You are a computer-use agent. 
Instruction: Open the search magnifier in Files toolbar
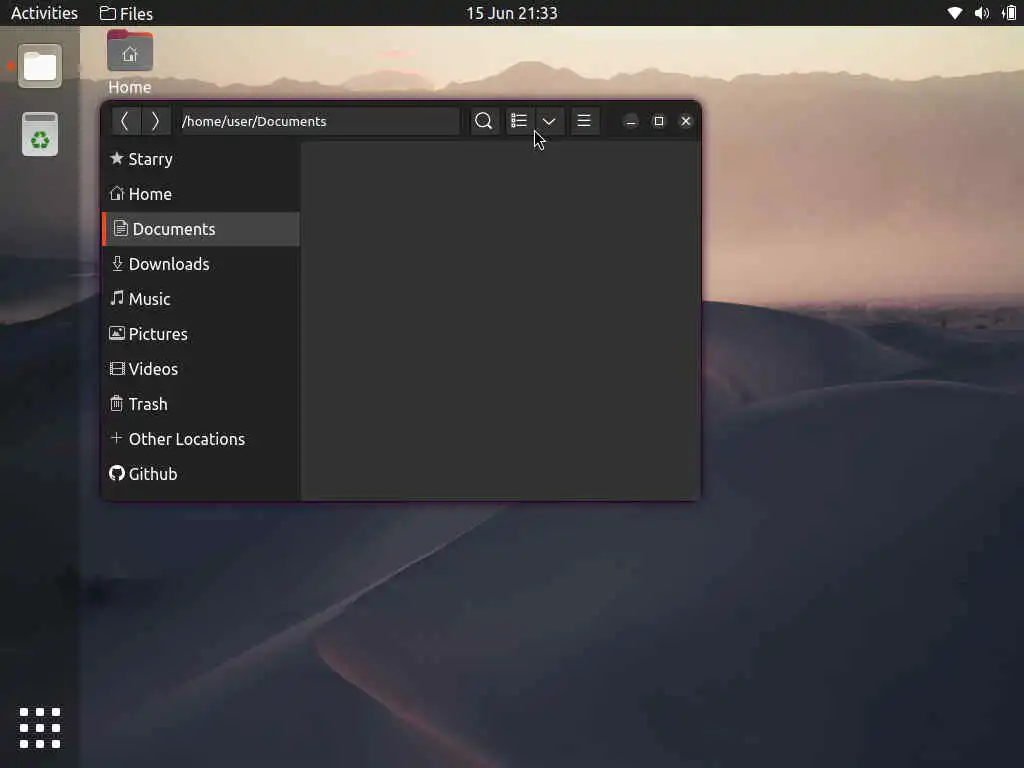click(484, 121)
